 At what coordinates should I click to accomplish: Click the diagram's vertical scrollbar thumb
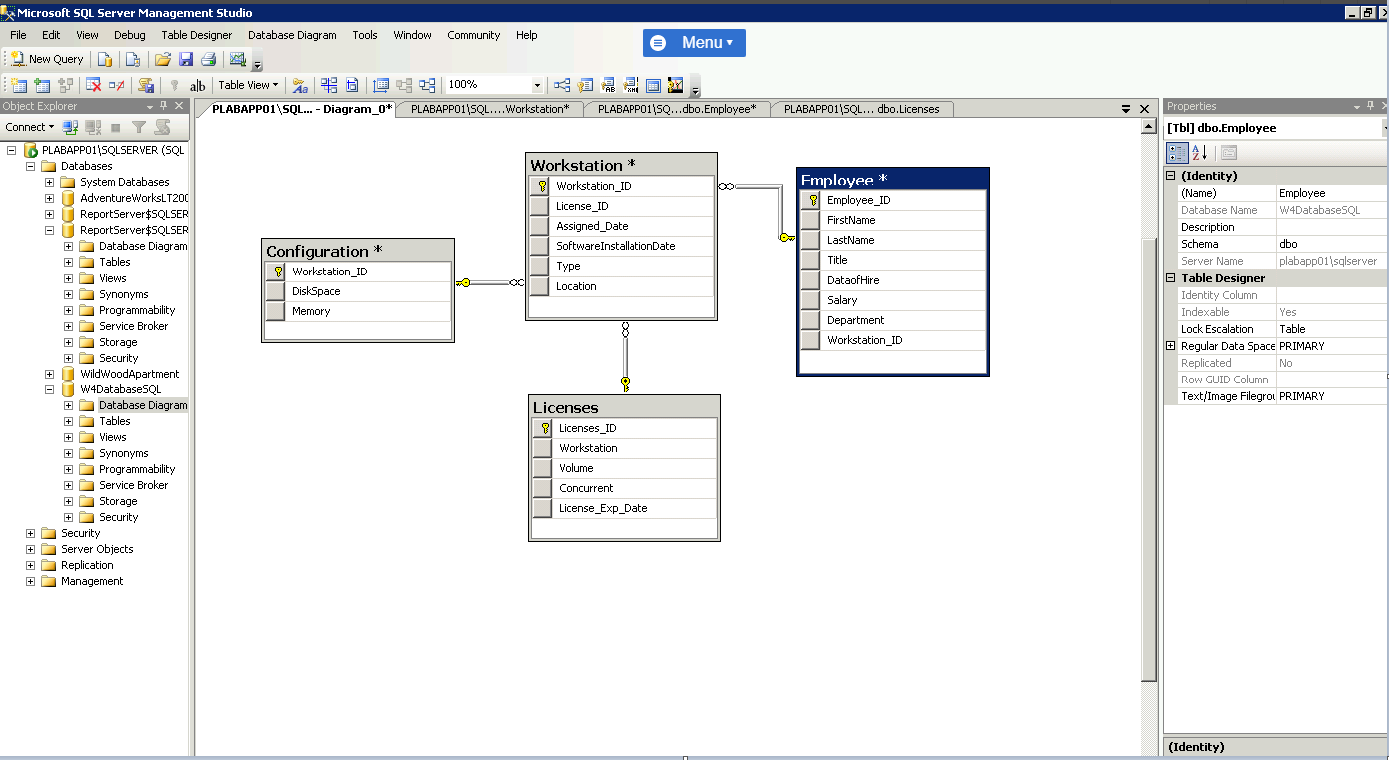point(1149,460)
